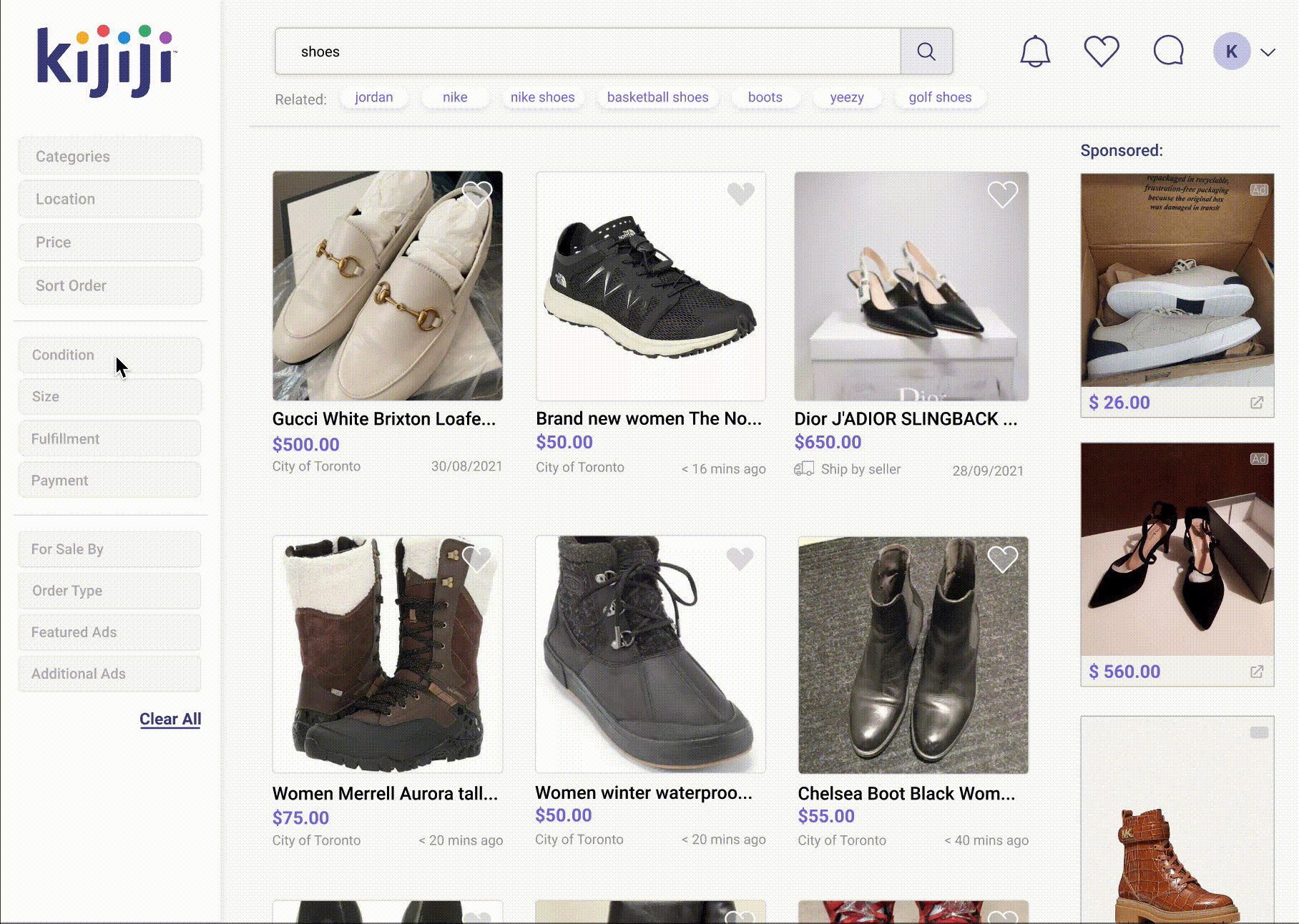Screen dimensions: 1299x924
Task: Open the Dior slingback photo
Action: (x=911, y=285)
